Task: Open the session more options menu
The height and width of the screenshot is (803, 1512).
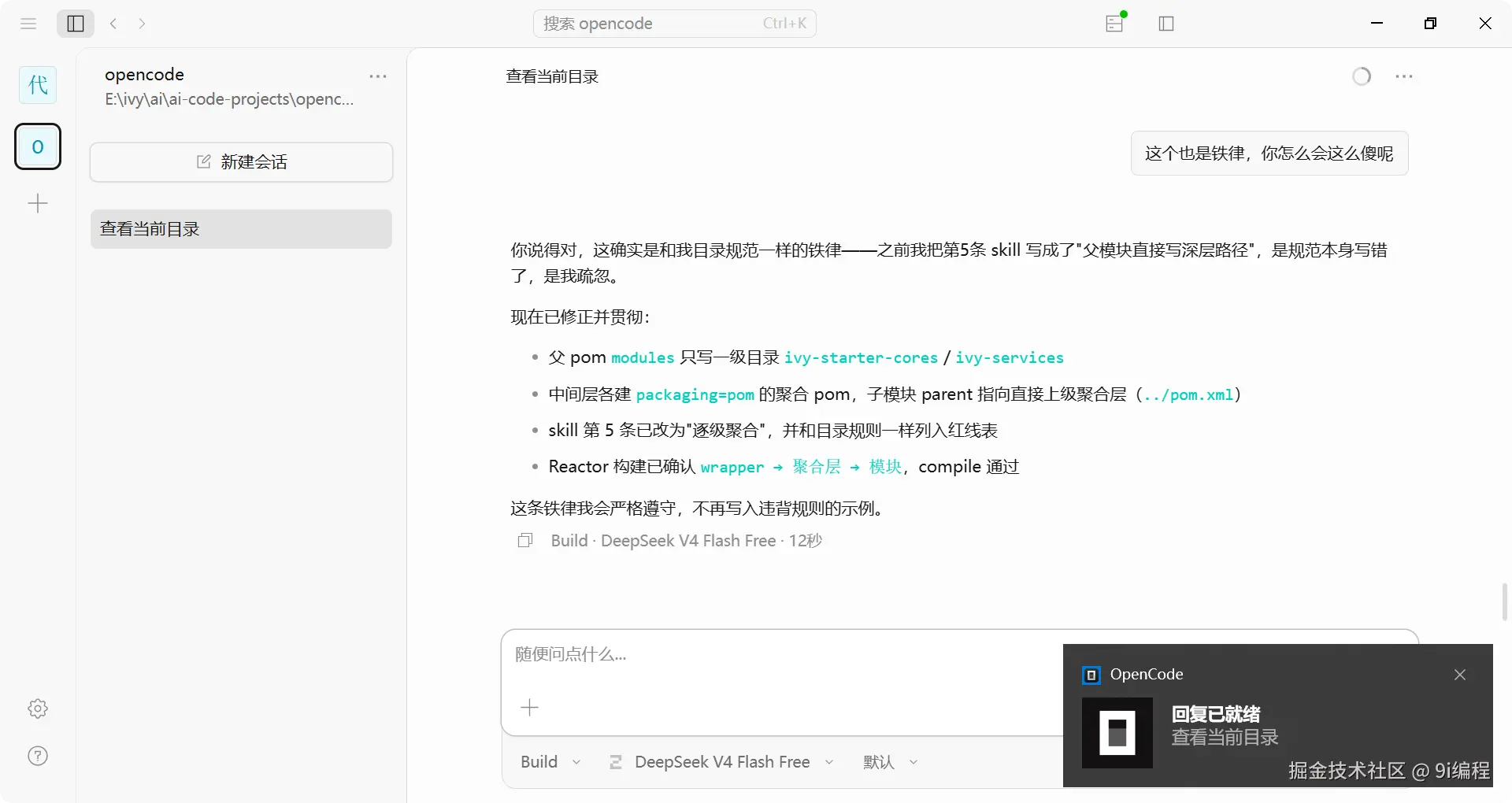Action: click(1404, 76)
